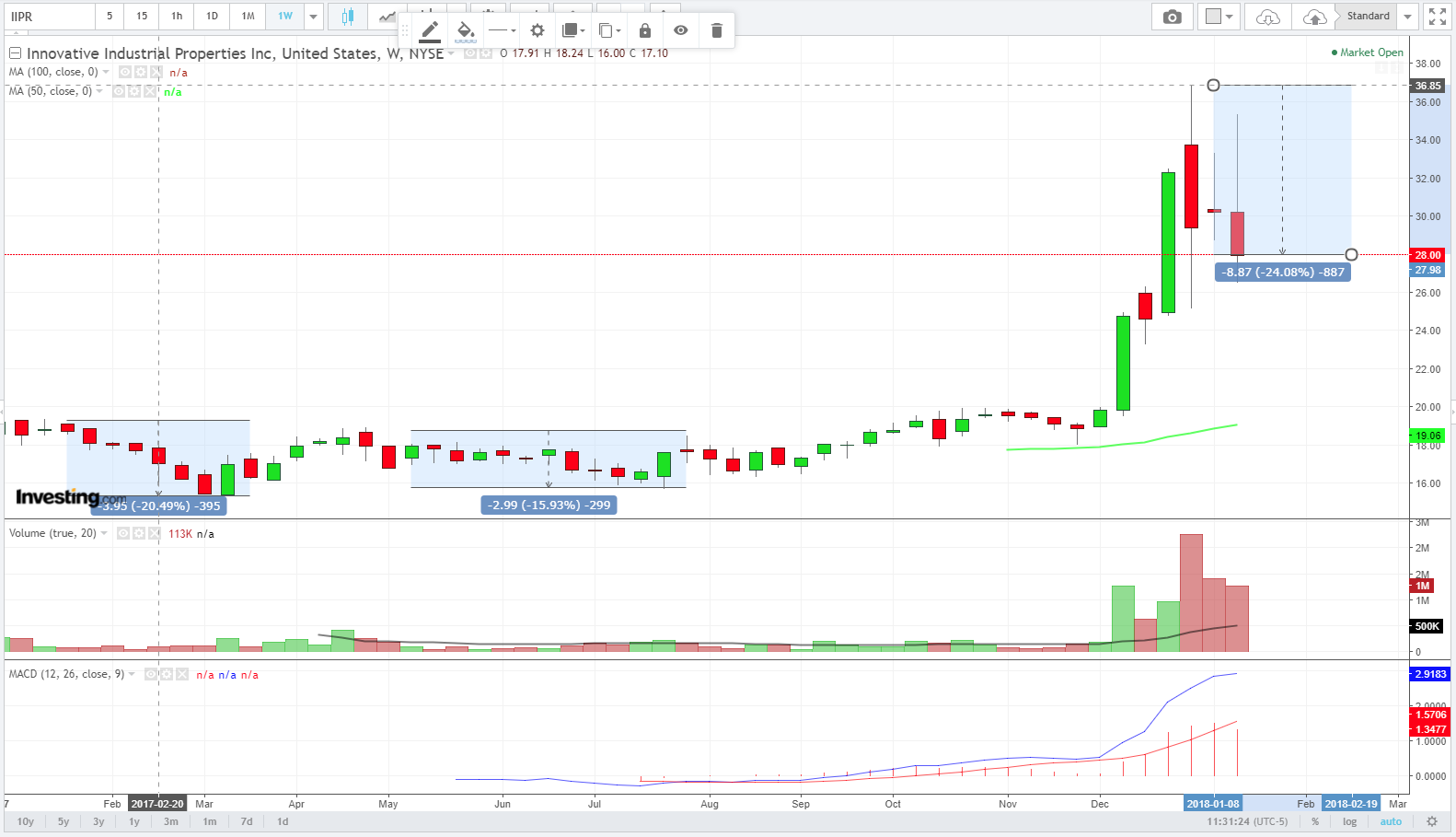Select the 1W weekly interval
Image resolution: width=1456 pixels, height=837 pixels.
(285, 17)
